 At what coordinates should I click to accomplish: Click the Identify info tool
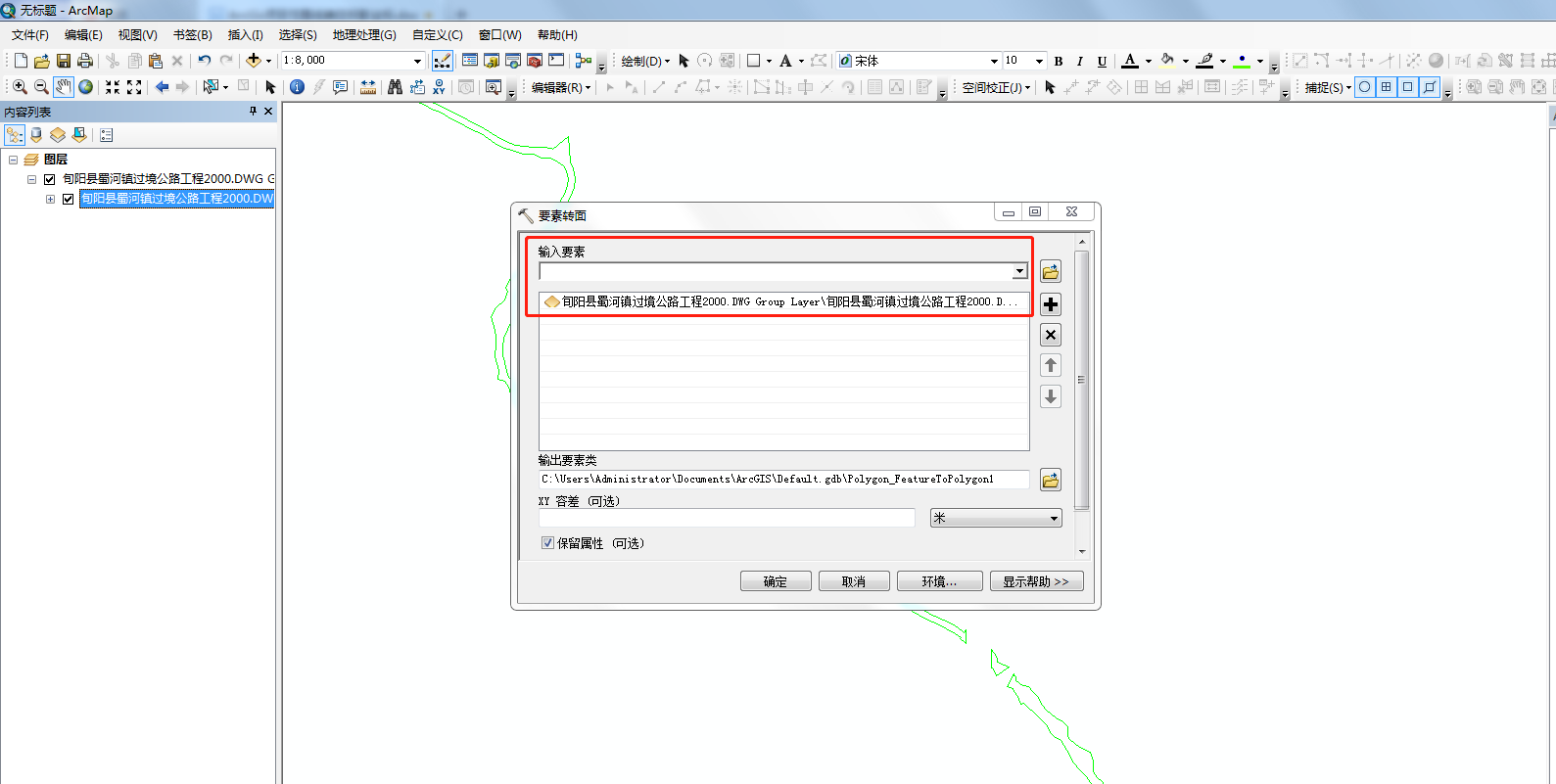297,87
